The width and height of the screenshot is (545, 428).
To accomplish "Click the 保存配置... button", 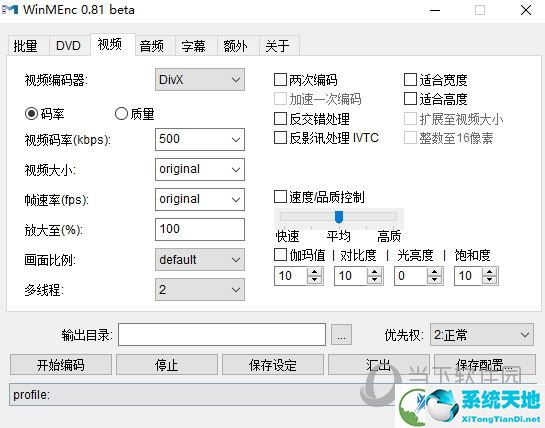I will [485, 365].
